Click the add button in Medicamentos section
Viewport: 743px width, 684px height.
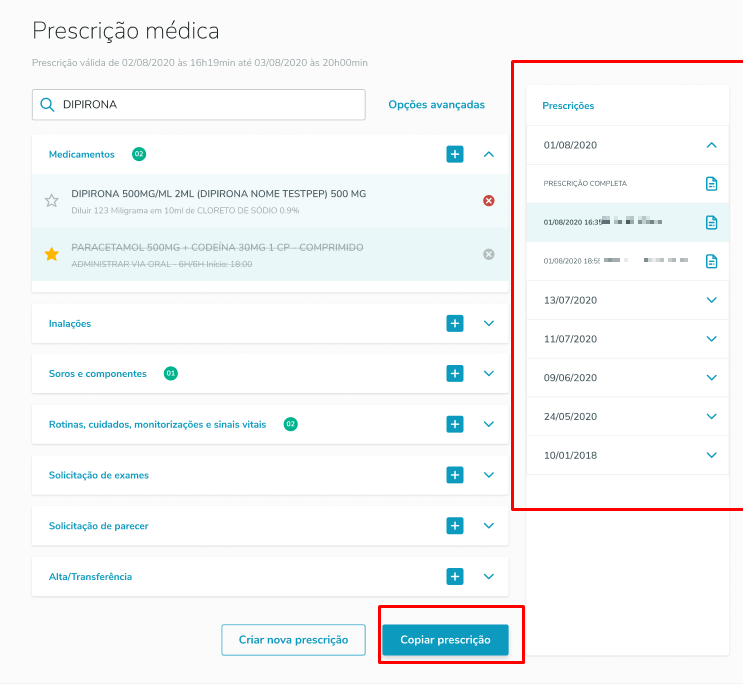[x=455, y=154]
